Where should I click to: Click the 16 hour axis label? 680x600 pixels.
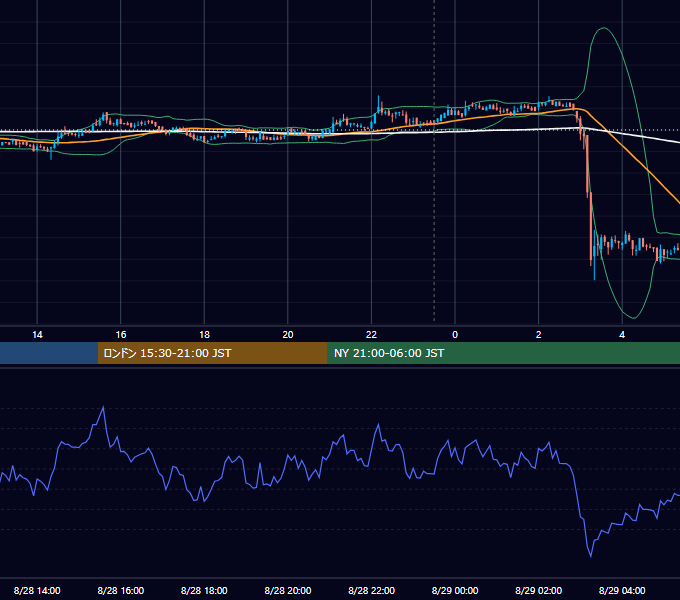(x=121, y=335)
